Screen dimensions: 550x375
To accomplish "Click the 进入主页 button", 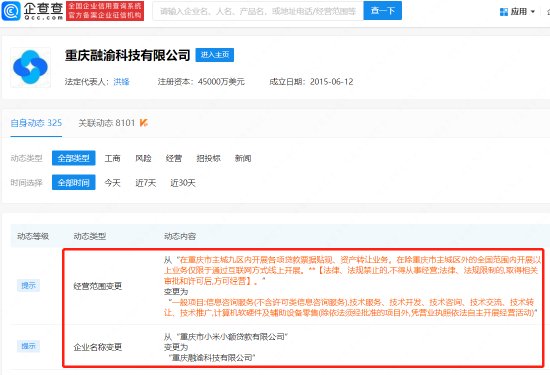I will click(215, 55).
